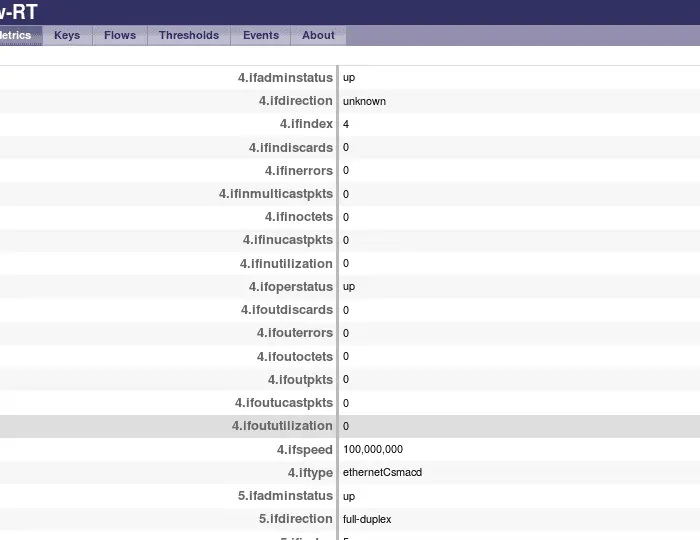Click the 'up' value of 5.ifadminstatus
The width and height of the screenshot is (700, 540).
(349, 496)
